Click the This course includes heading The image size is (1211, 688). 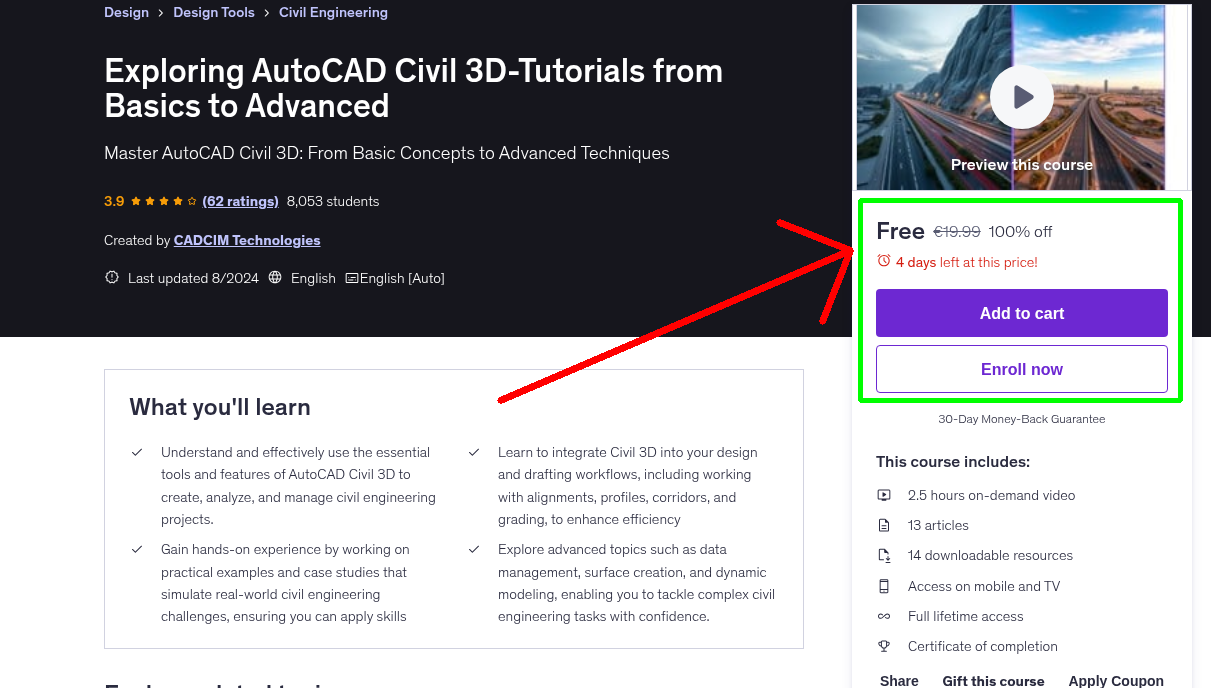(953, 462)
